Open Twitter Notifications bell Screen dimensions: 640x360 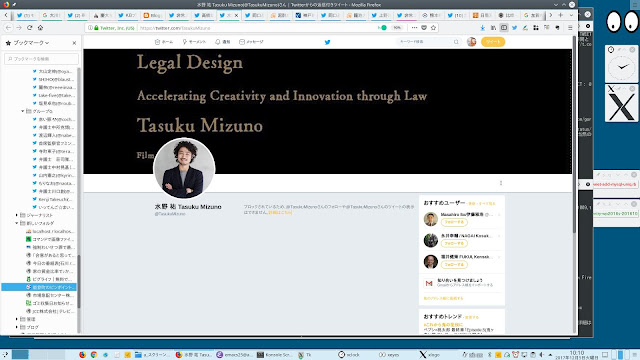pos(222,42)
